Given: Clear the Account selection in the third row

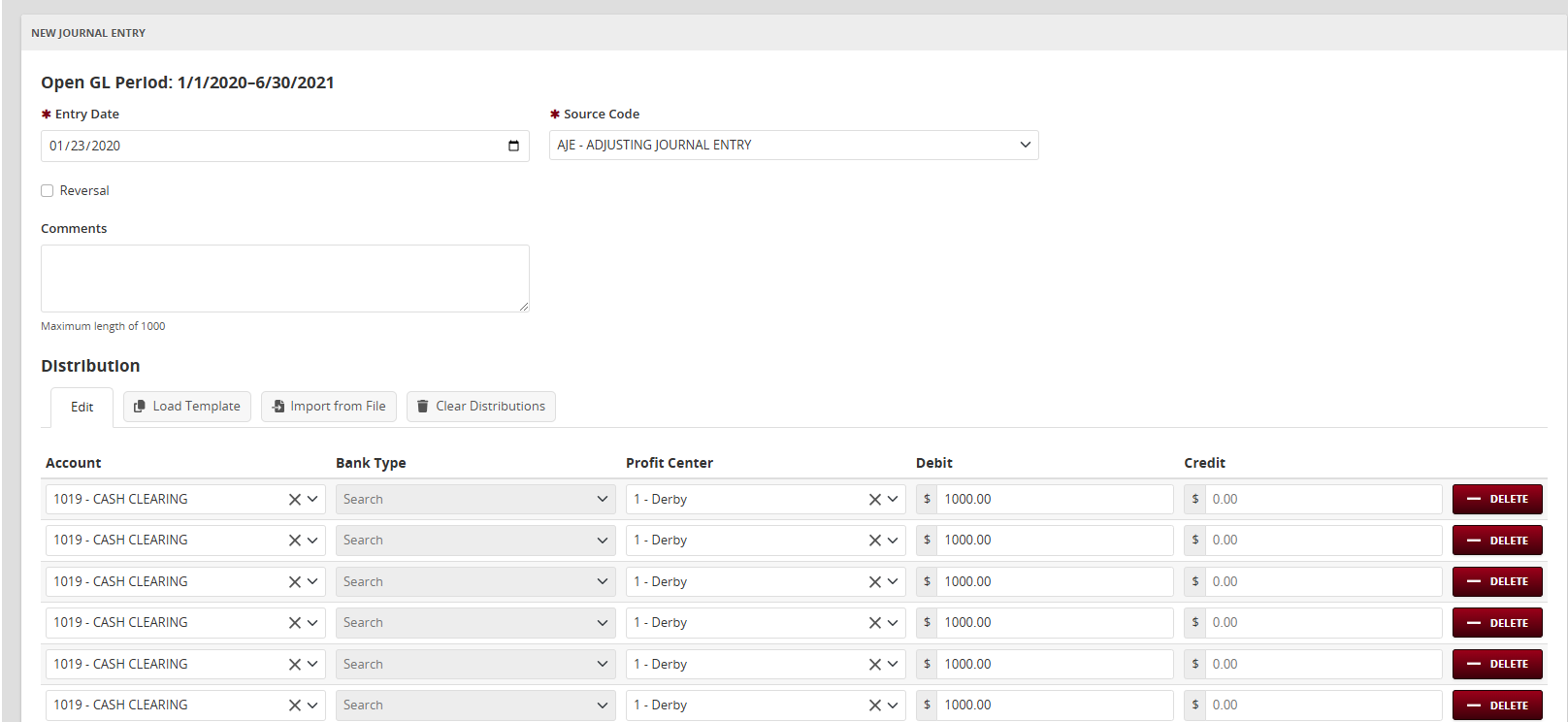Looking at the screenshot, I should point(294,582).
